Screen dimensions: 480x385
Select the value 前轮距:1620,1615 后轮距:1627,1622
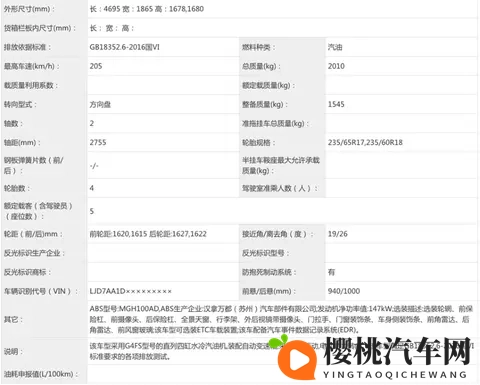148,234
